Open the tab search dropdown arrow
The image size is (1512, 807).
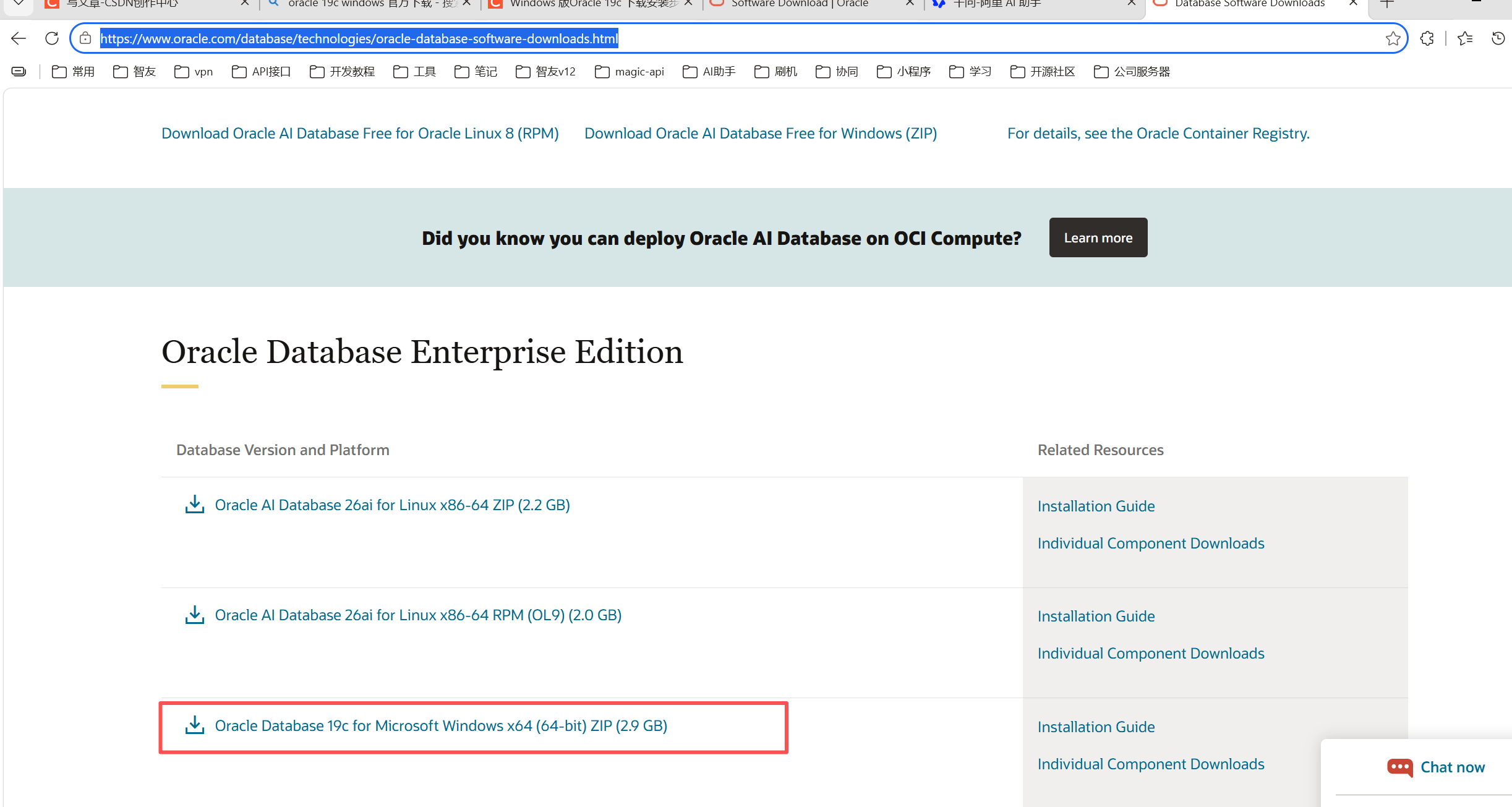click(x=19, y=3)
